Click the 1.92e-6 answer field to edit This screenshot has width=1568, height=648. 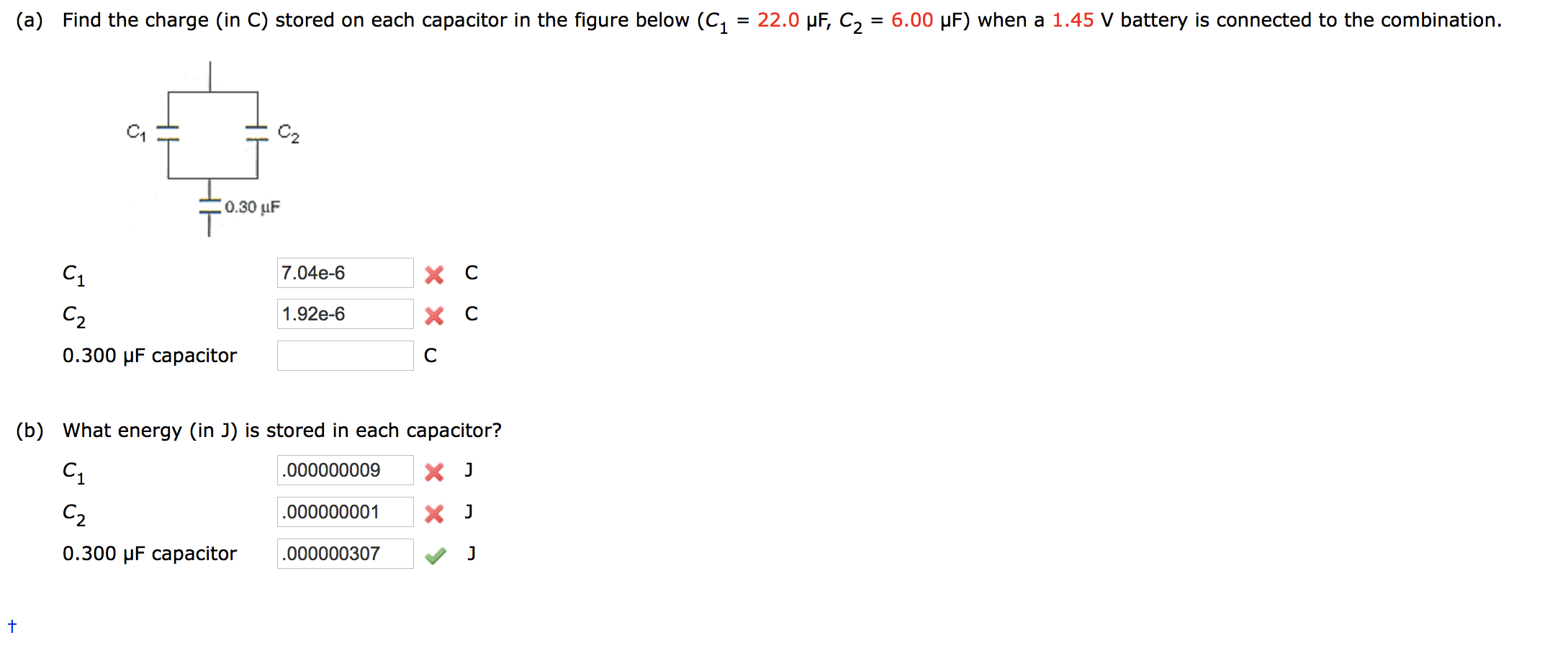pyautogui.click(x=345, y=314)
